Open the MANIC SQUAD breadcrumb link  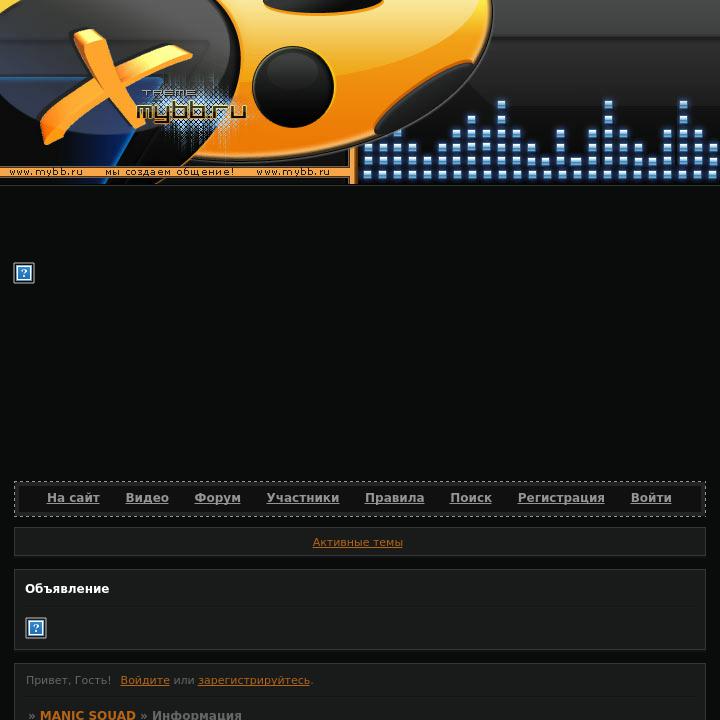pyautogui.click(x=88, y=714)
